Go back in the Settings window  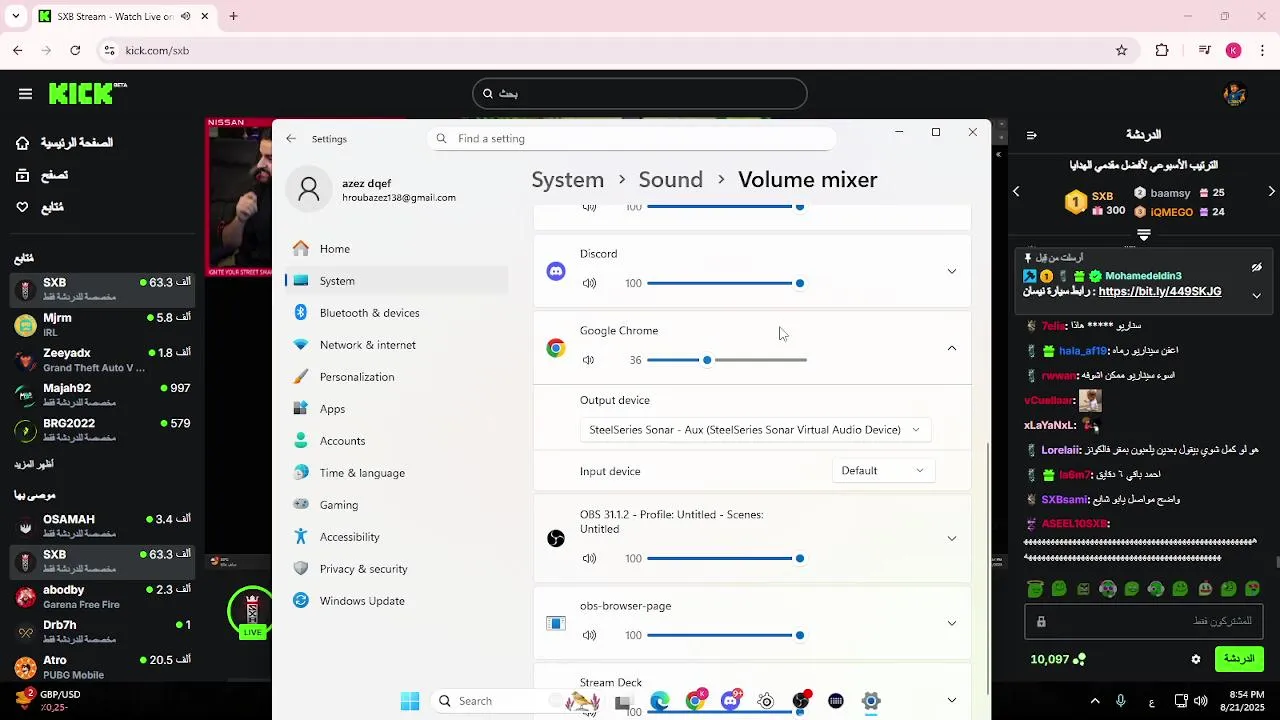[x=291, y=139]
